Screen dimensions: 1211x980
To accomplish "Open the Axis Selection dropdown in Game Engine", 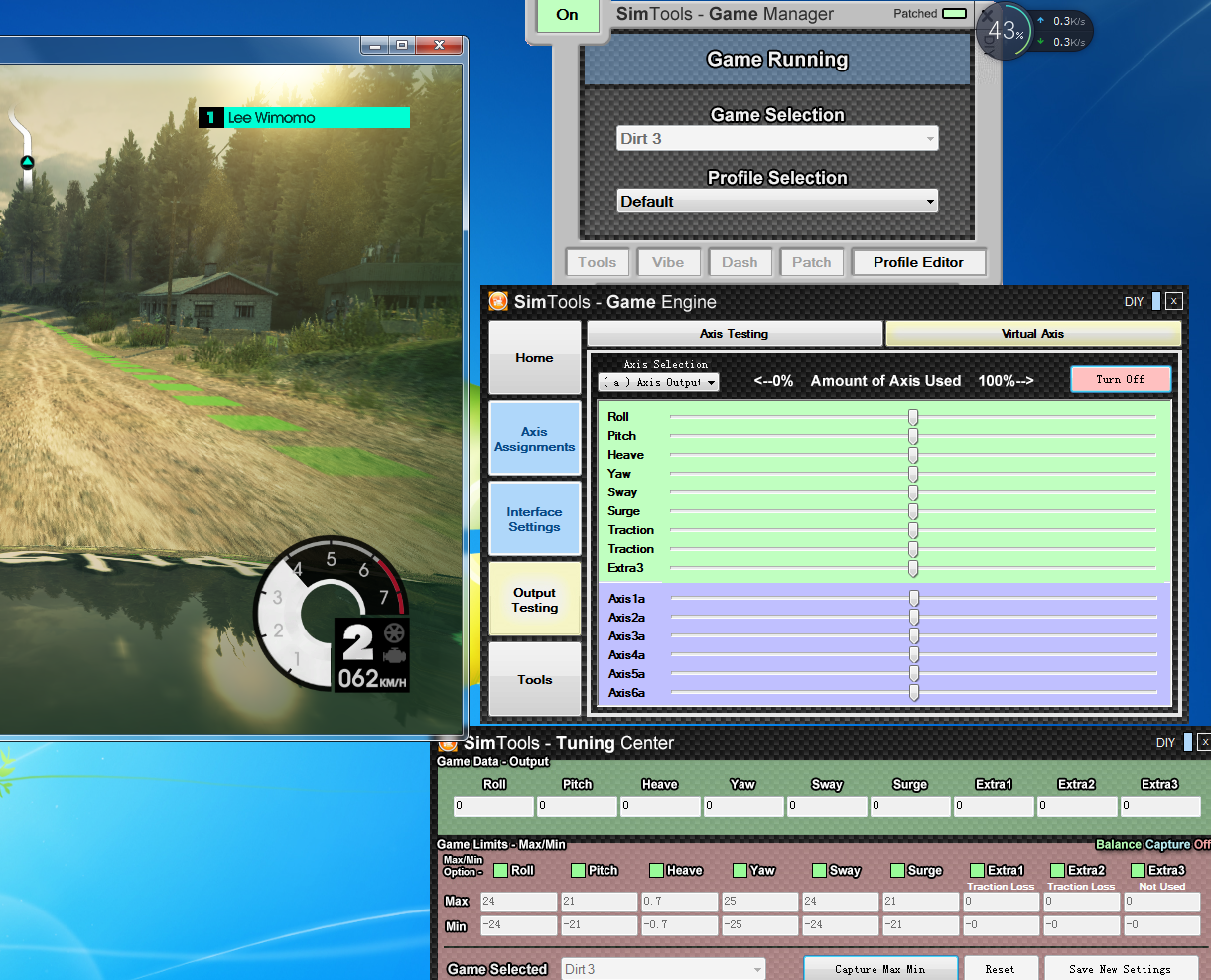I will (x=658, y=382).
